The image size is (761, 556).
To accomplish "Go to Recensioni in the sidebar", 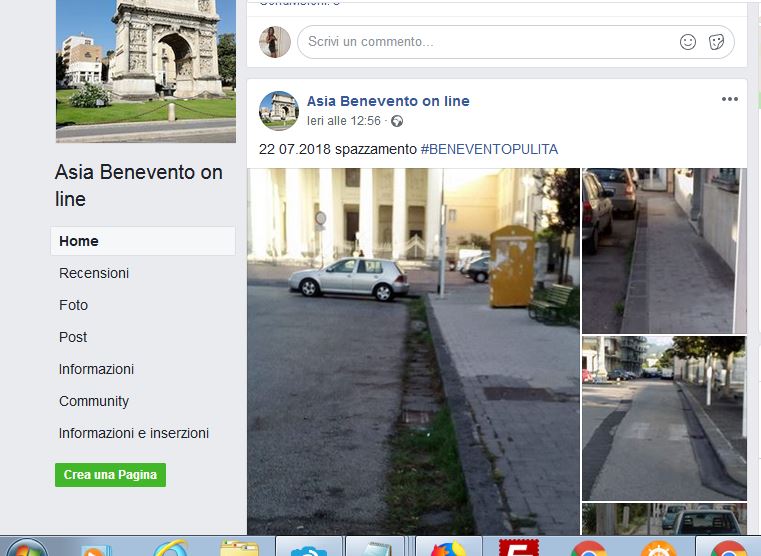I will coord(94,273).
